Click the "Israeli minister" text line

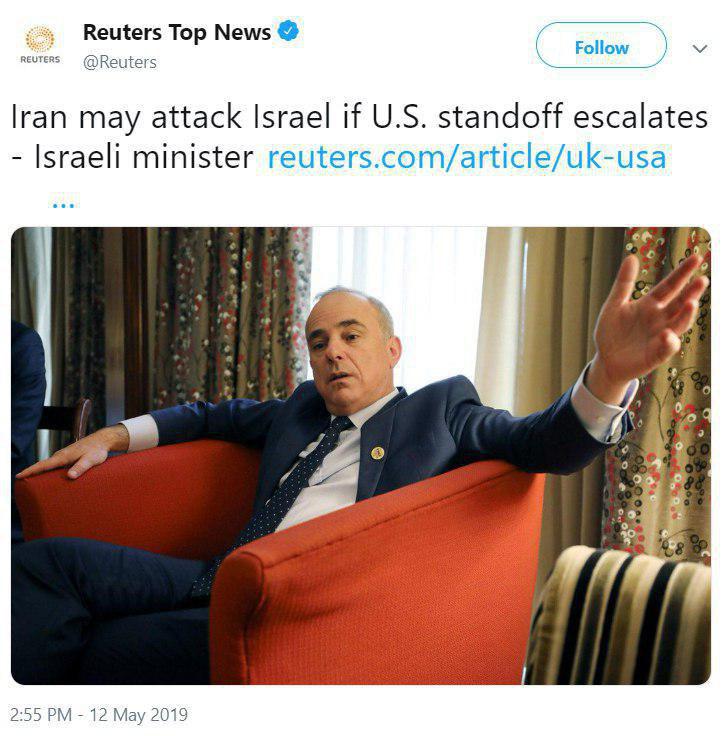tap(132, 157)
